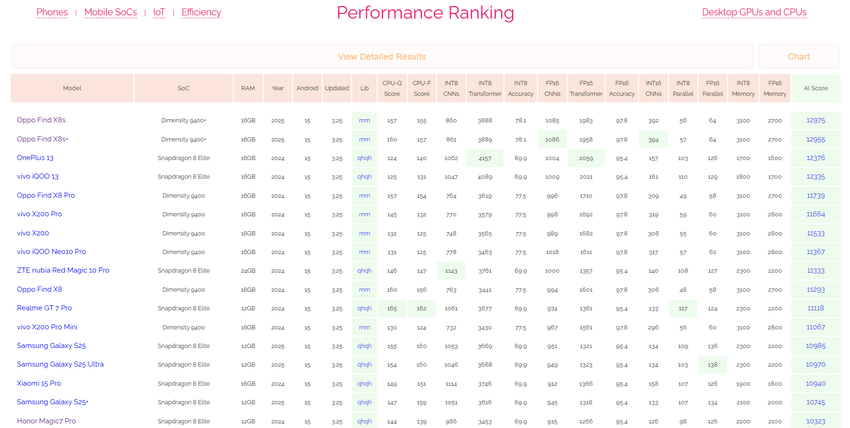Click the FP16 Memory column header

774,88
